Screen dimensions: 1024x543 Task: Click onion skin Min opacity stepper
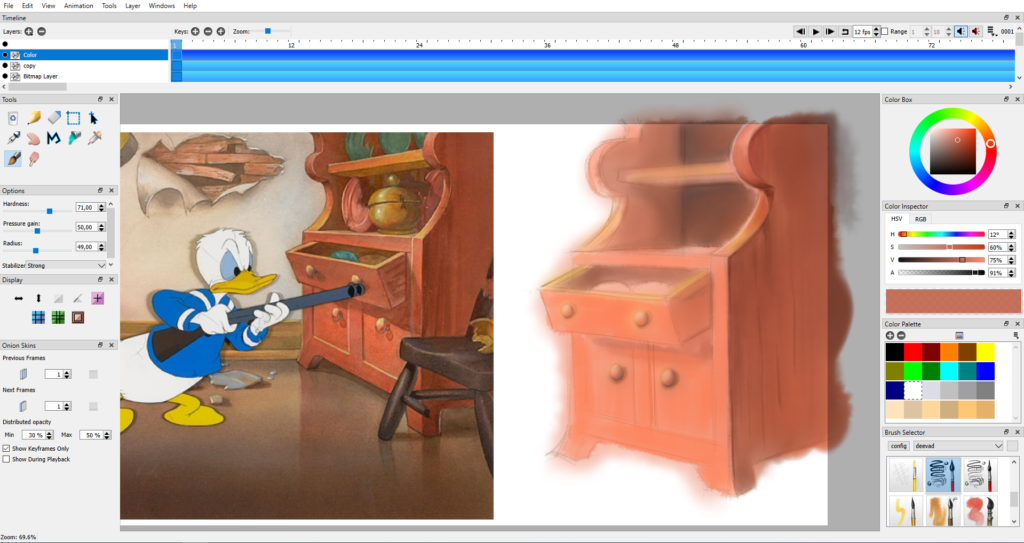(49, 435)
